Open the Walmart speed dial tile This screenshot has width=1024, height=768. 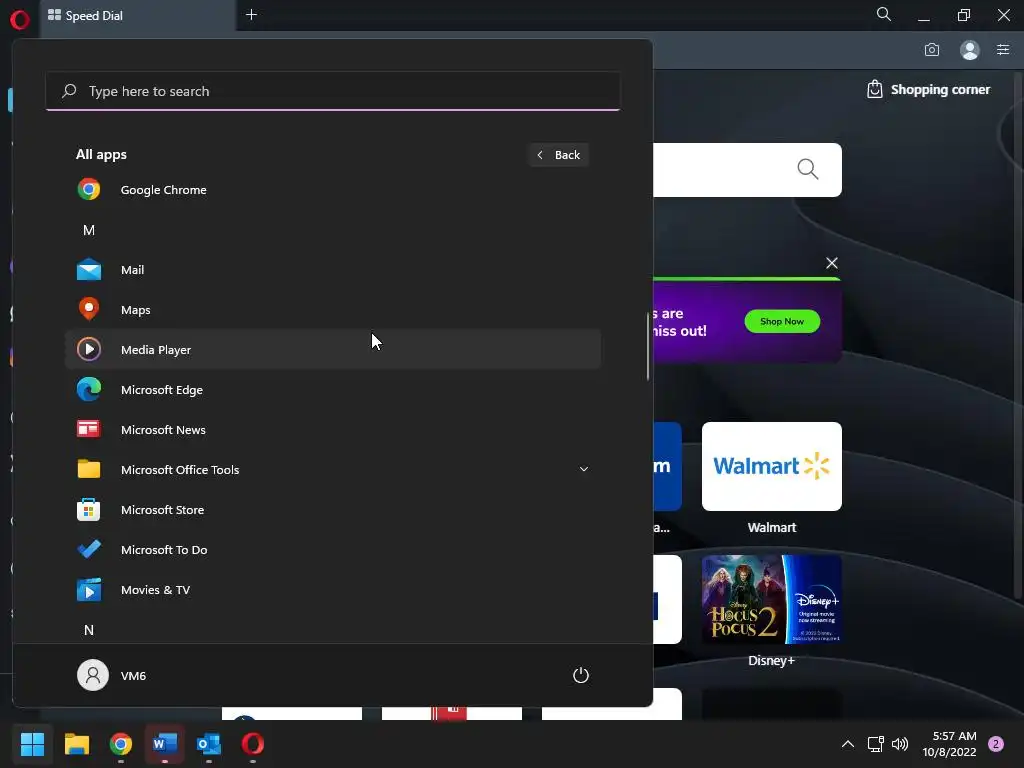[x=771, y=466]
